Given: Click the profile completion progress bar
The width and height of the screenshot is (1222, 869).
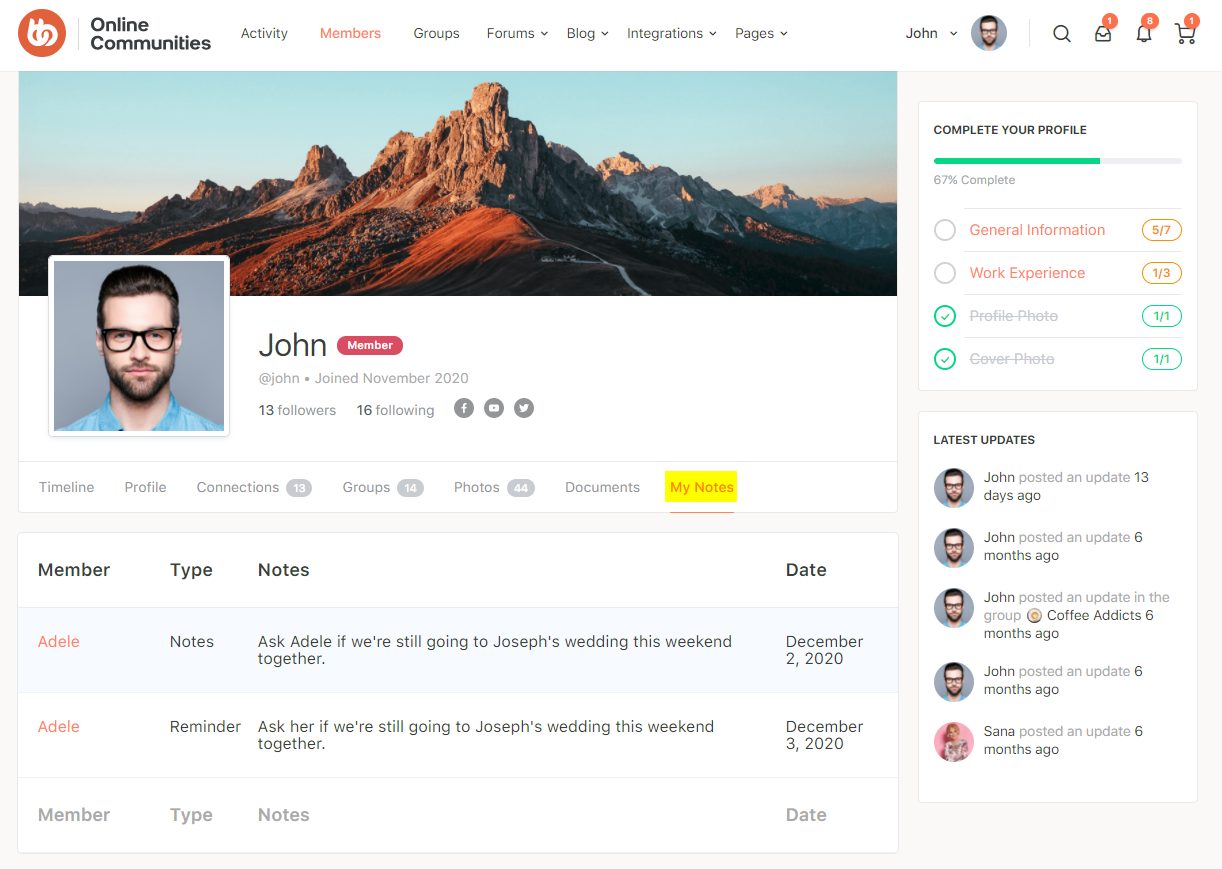Looking at the screenshot, I should 1057,160.
